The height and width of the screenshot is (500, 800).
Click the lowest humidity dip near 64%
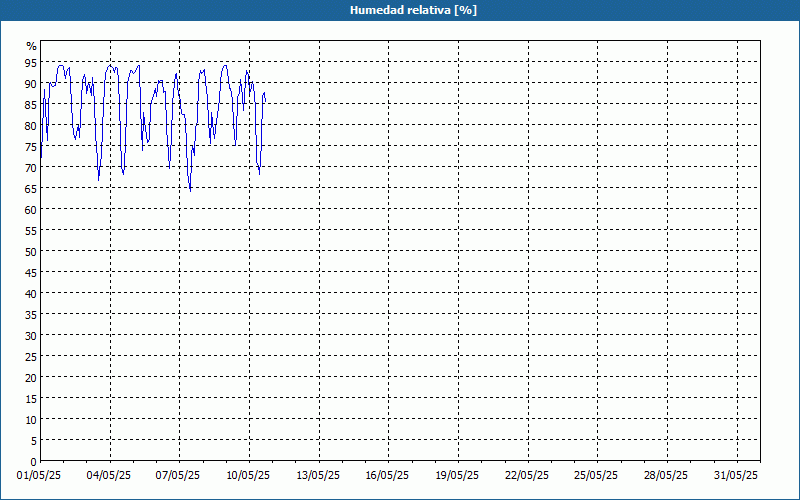(x=190, y=191)
